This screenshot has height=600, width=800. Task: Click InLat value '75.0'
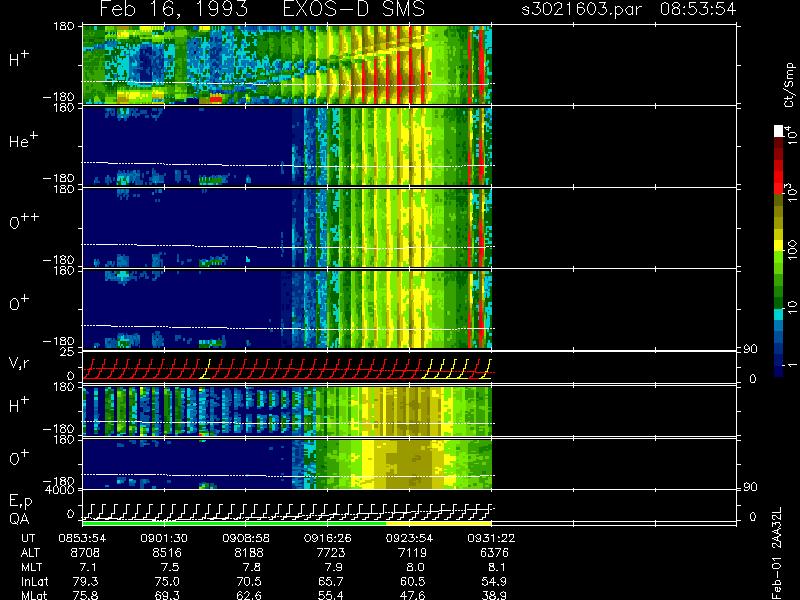click(x=167, y=581)
